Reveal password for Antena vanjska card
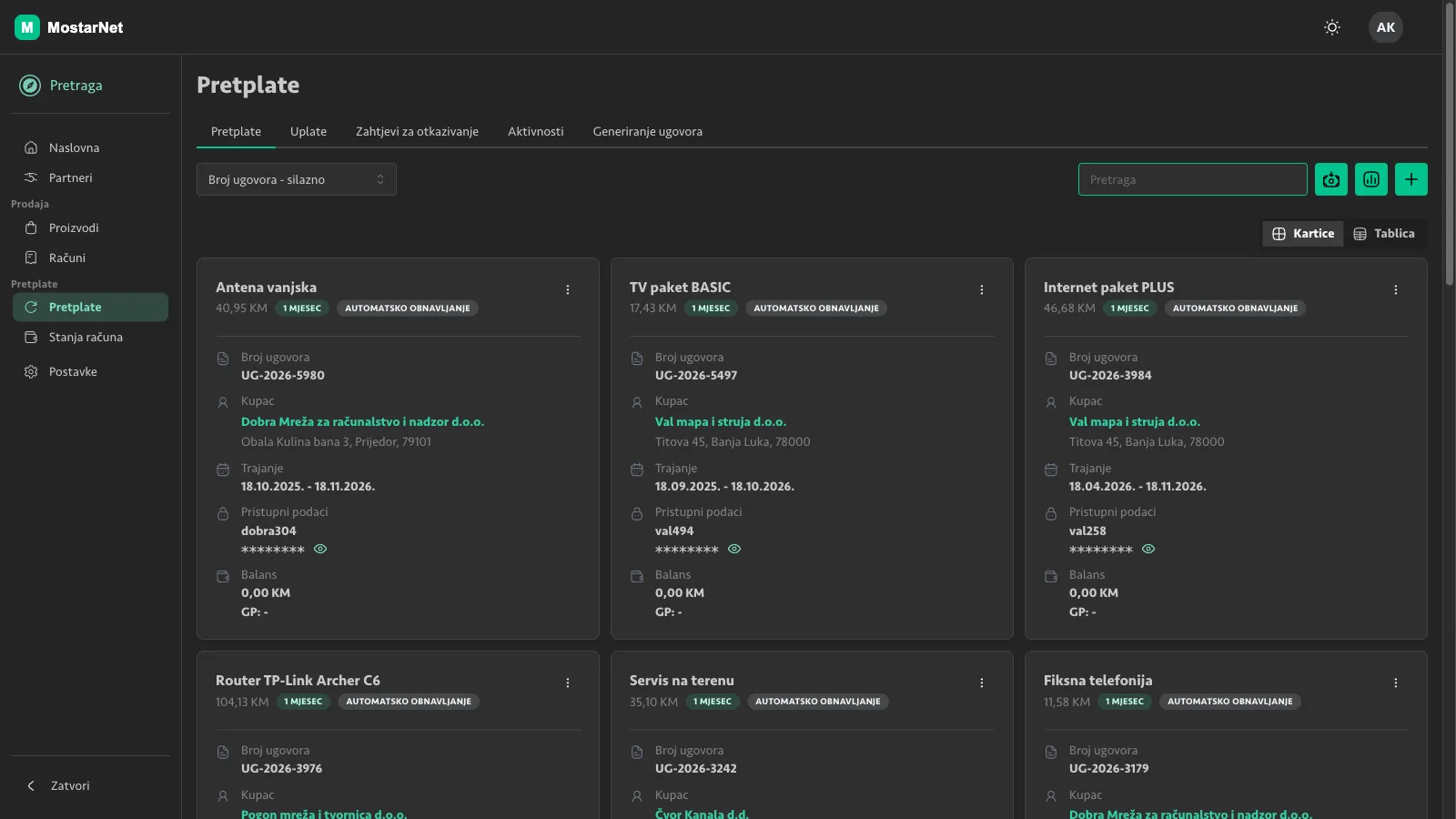Viewport: 1456px width, 819px height. (320, 549)
